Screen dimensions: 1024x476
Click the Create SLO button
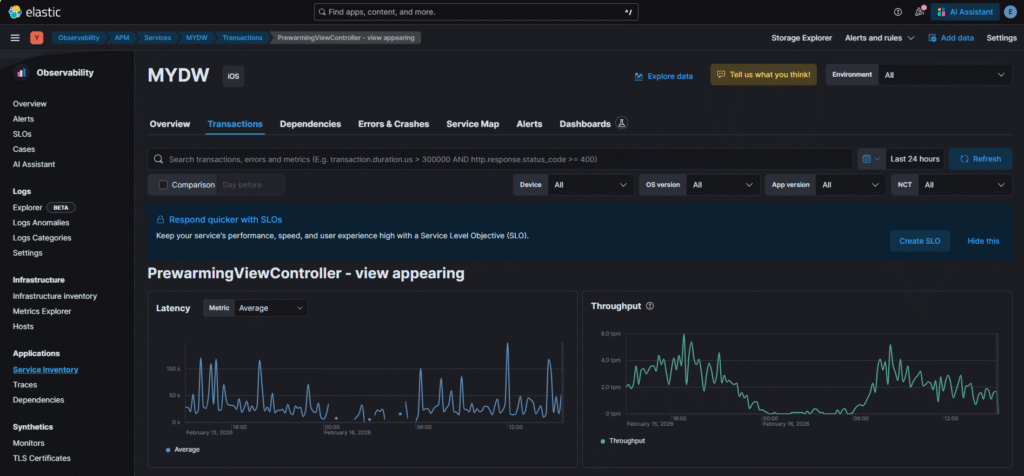point(920,241)
